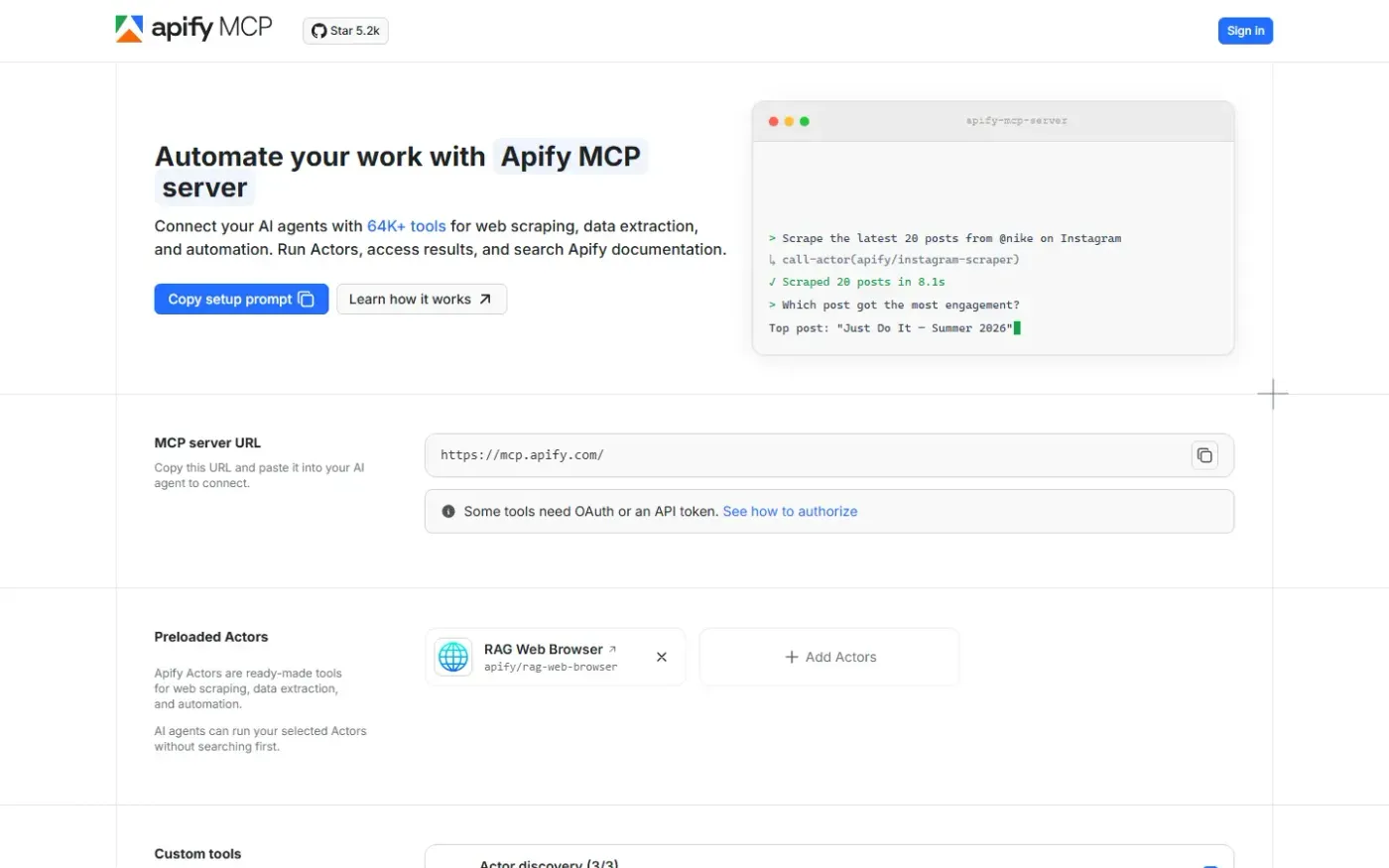Click the "Apify Actors are ready-made tools" description

248,688
